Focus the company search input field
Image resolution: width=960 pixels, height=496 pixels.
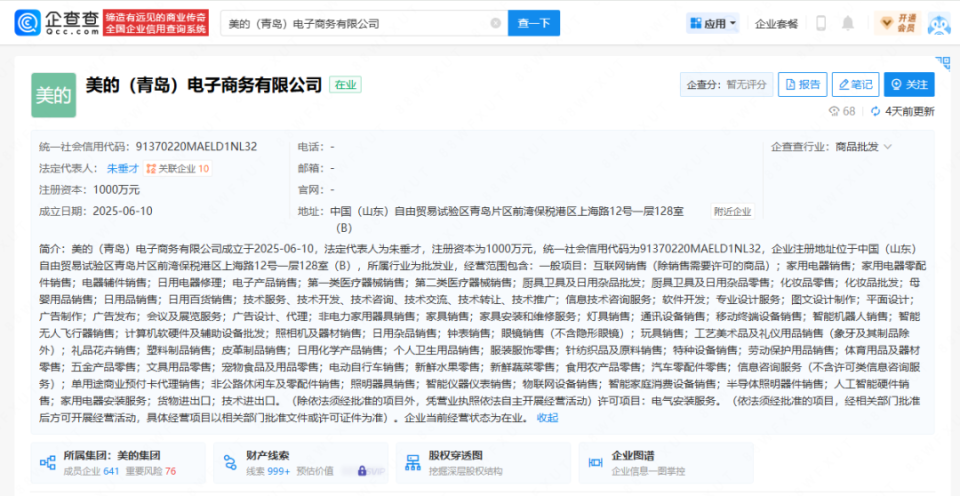pos(364,23)
